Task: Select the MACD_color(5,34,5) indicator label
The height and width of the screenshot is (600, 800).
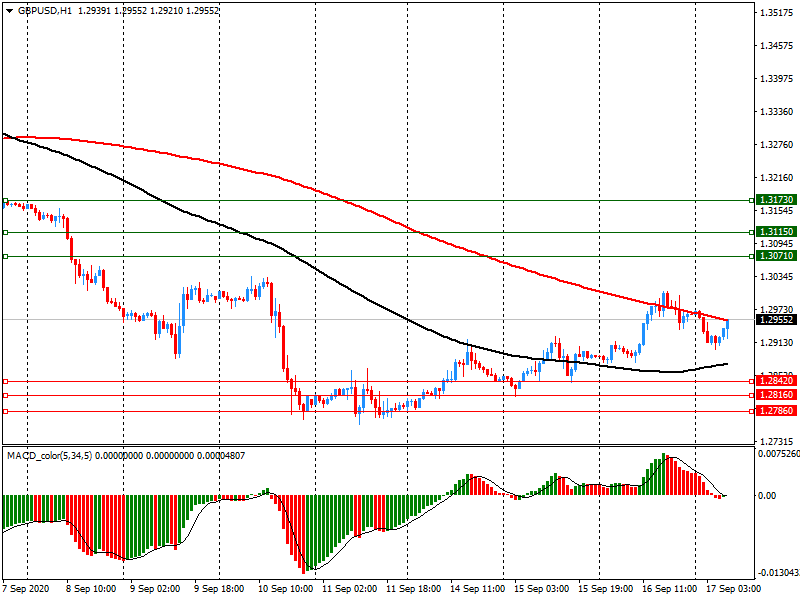Action: [49, 456]
